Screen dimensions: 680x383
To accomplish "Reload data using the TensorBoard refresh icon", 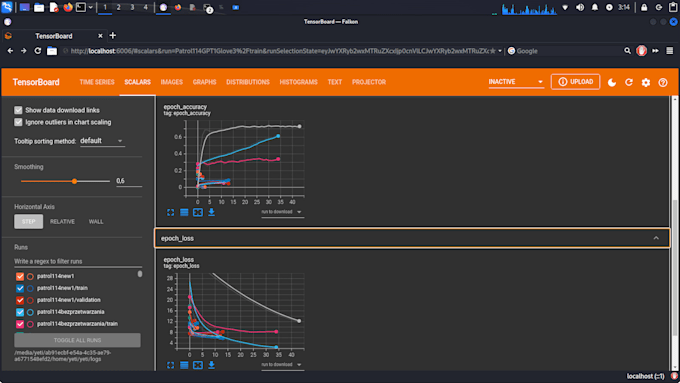I will click(628, 82).
